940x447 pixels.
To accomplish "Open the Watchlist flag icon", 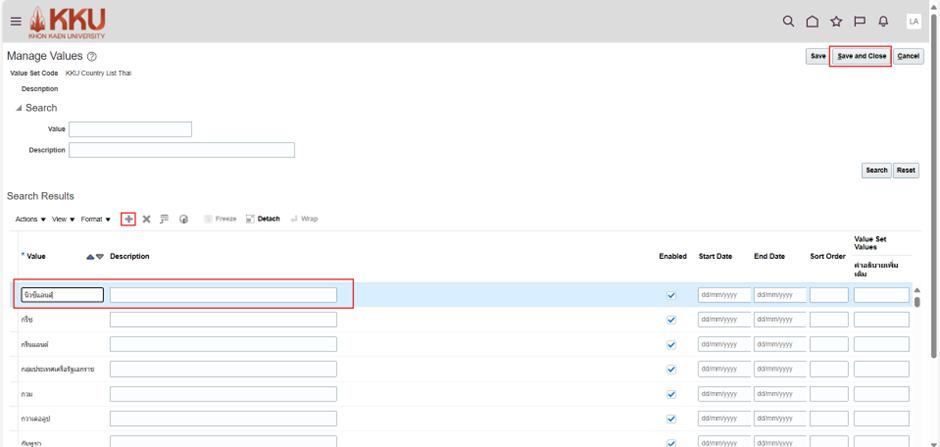I will 859,21.
